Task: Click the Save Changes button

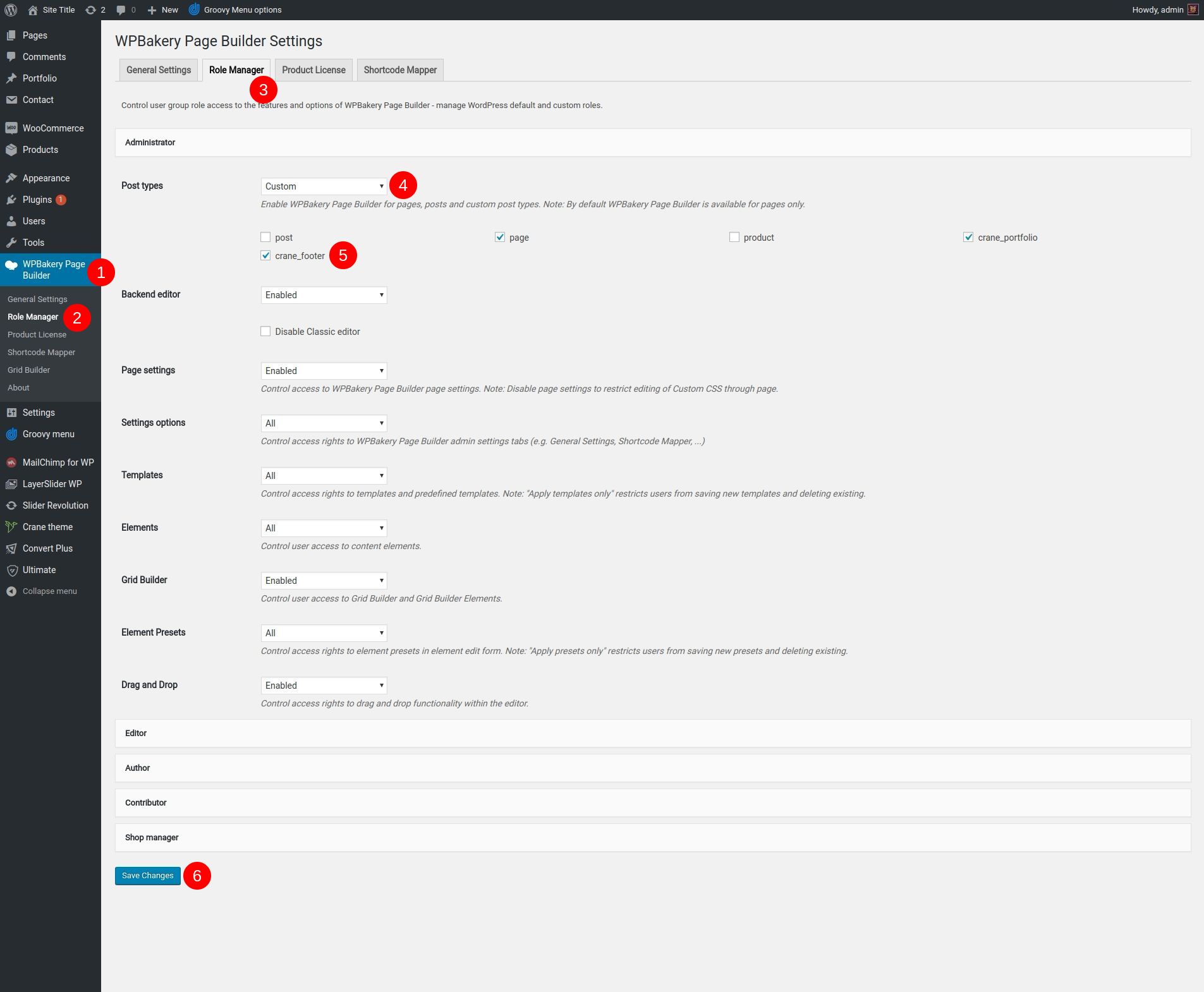Action: point(148,876)
